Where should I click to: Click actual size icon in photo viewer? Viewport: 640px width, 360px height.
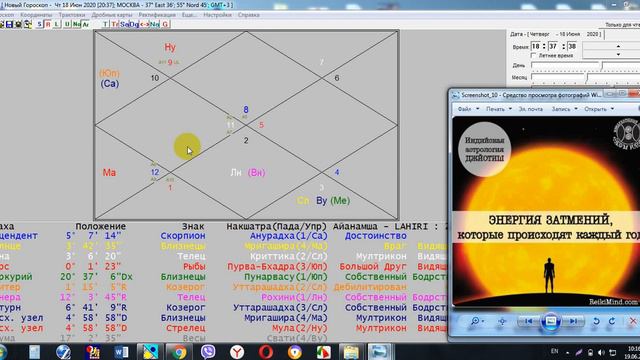pos(502,321)
